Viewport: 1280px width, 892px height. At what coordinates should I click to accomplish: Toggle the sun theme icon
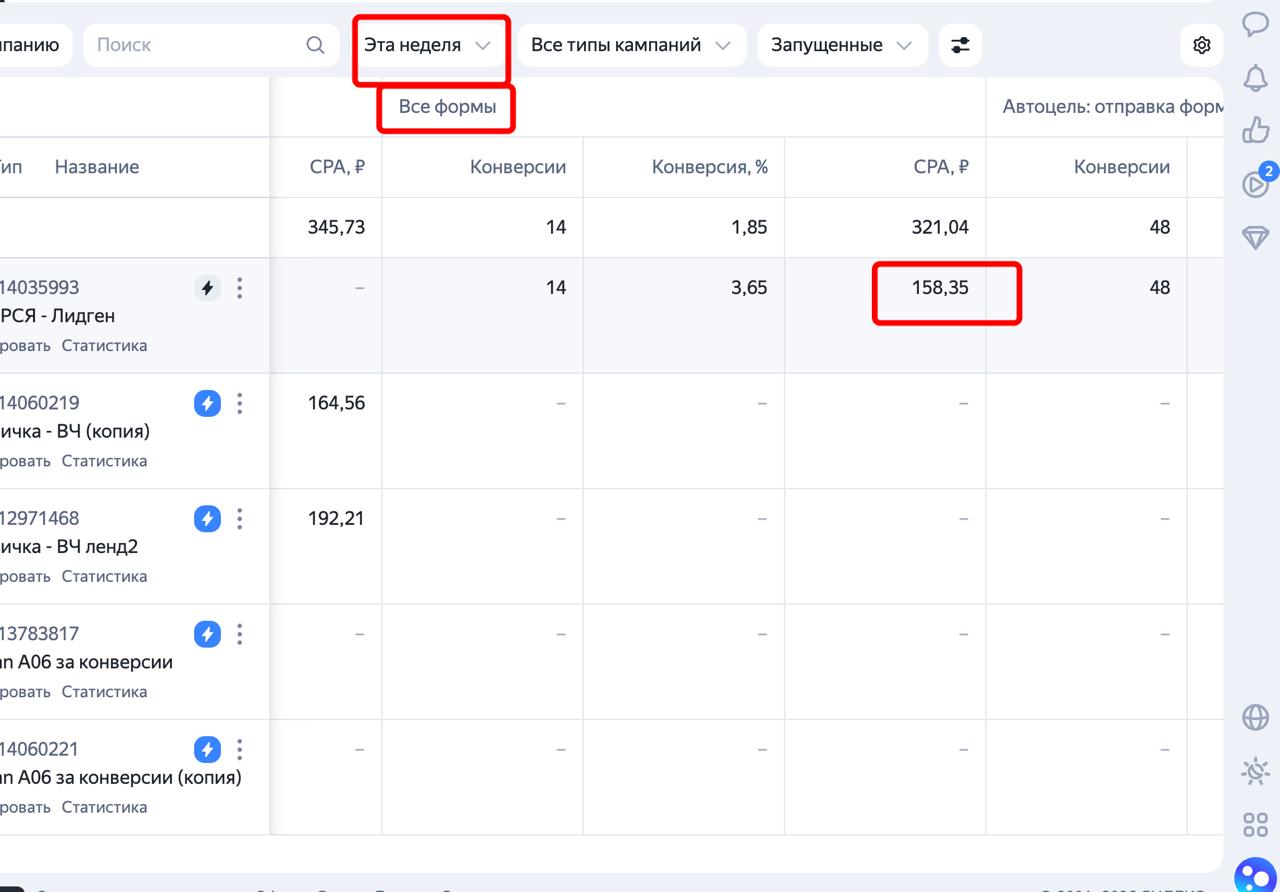[1255, 771]
